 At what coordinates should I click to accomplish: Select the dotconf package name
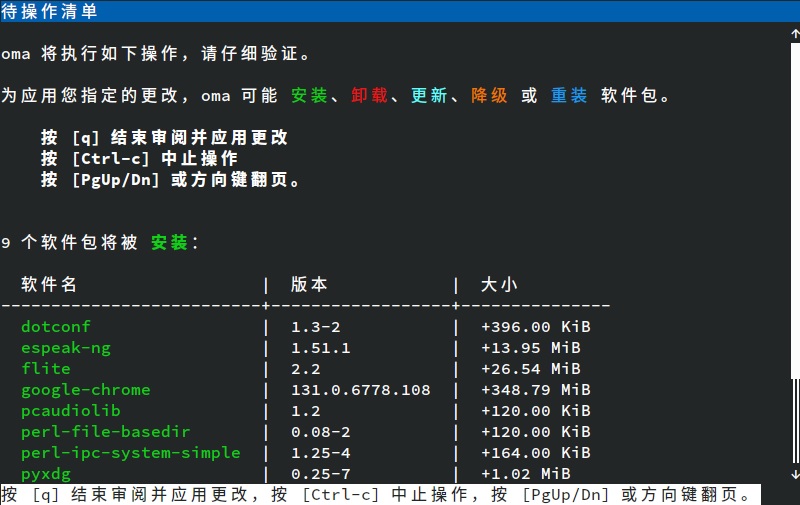click(56, 326)
